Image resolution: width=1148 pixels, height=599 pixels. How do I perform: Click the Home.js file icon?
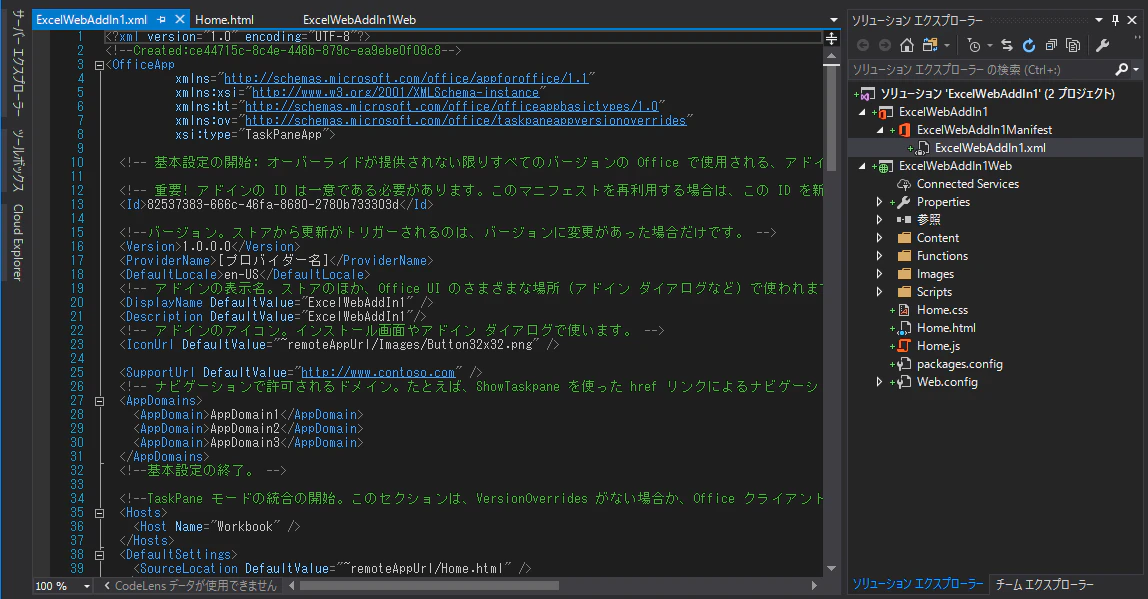[x=905, y=346]
